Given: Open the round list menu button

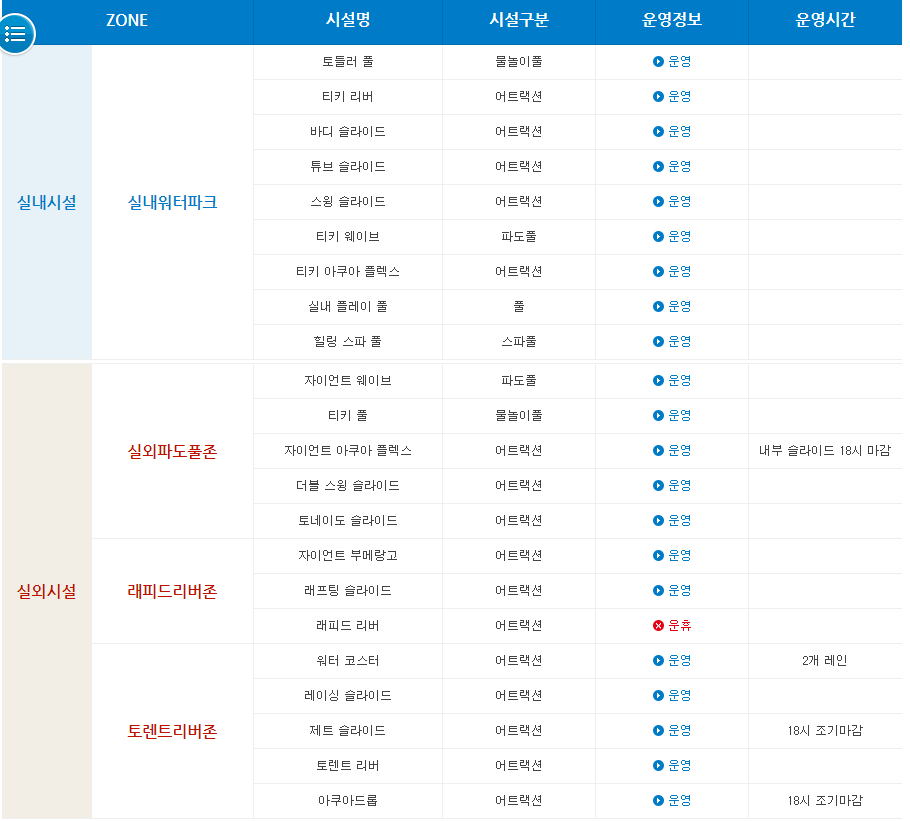Looking at the screenshot, I should click(x=16, y=34).
